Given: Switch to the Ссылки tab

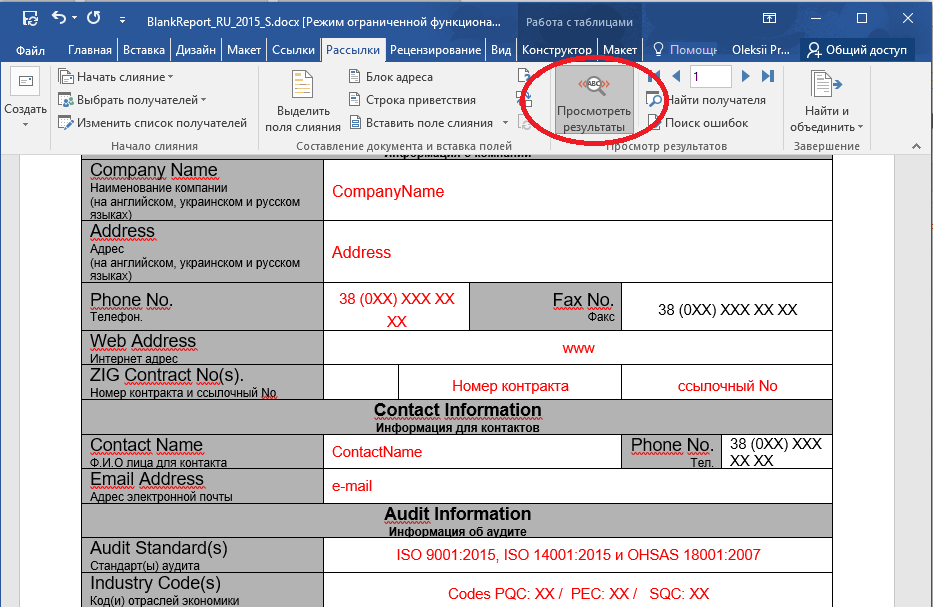Looking at the screenshot, I should pyautogui.click(x=293, y=50).
